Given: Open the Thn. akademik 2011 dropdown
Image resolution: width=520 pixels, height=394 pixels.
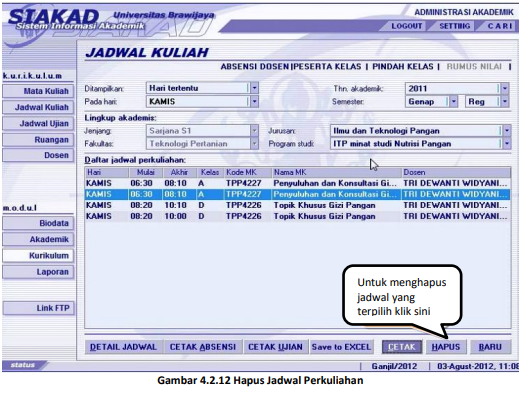Looking at the screenshot, I should click(x=505, y=88).
